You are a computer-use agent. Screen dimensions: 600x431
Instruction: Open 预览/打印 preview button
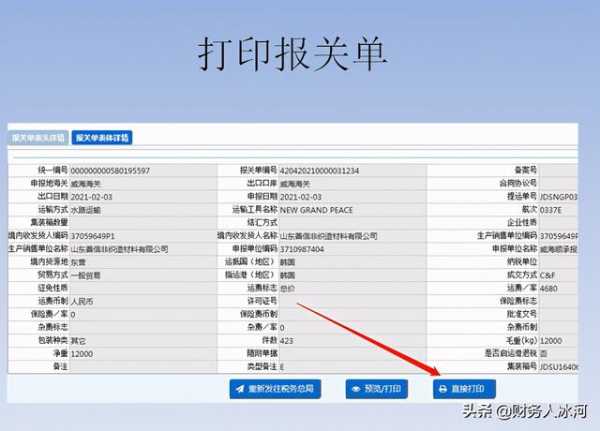coord(378,388)
